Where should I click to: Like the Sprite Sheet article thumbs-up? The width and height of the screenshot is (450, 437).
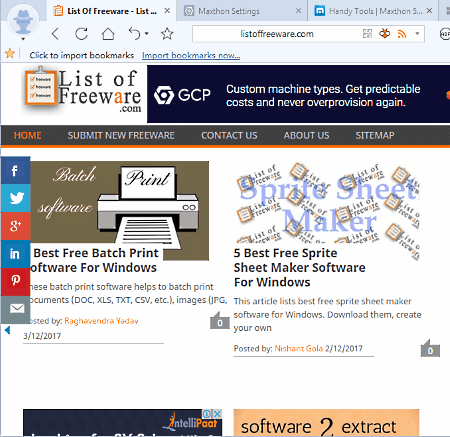tap(430, 349)
